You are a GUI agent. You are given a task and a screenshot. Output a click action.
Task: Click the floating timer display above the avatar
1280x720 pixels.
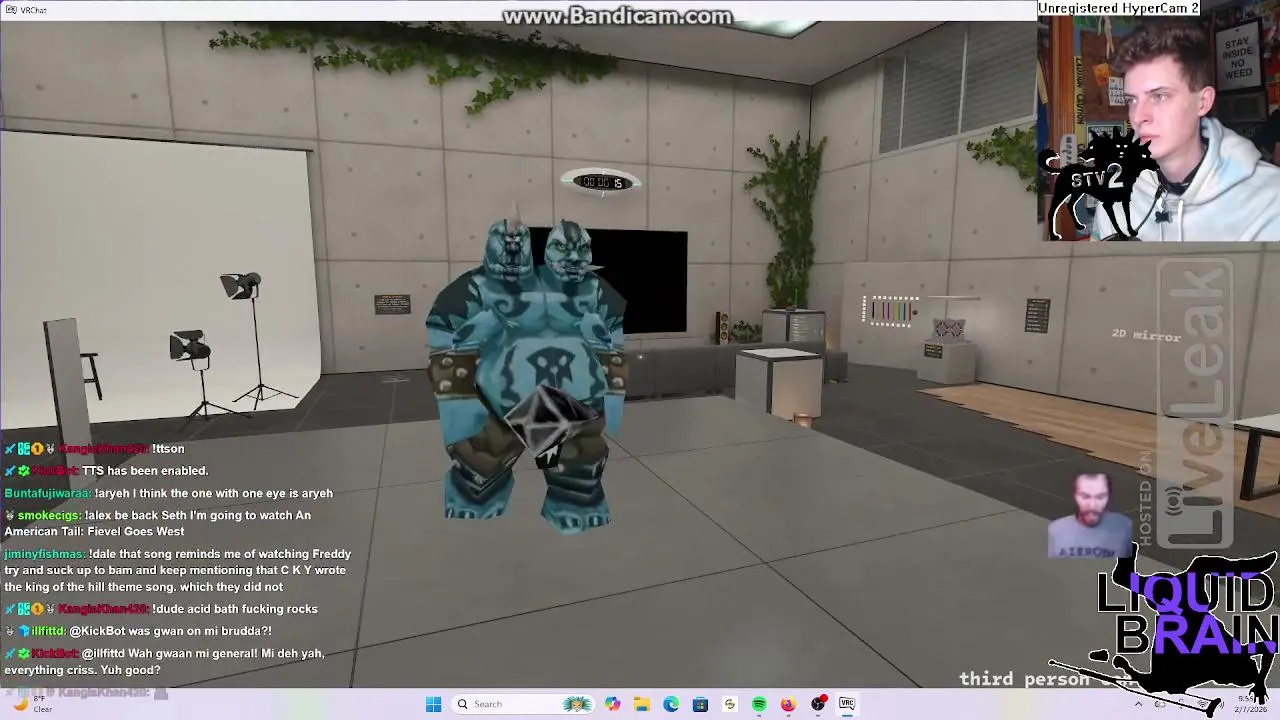(601, 182)
